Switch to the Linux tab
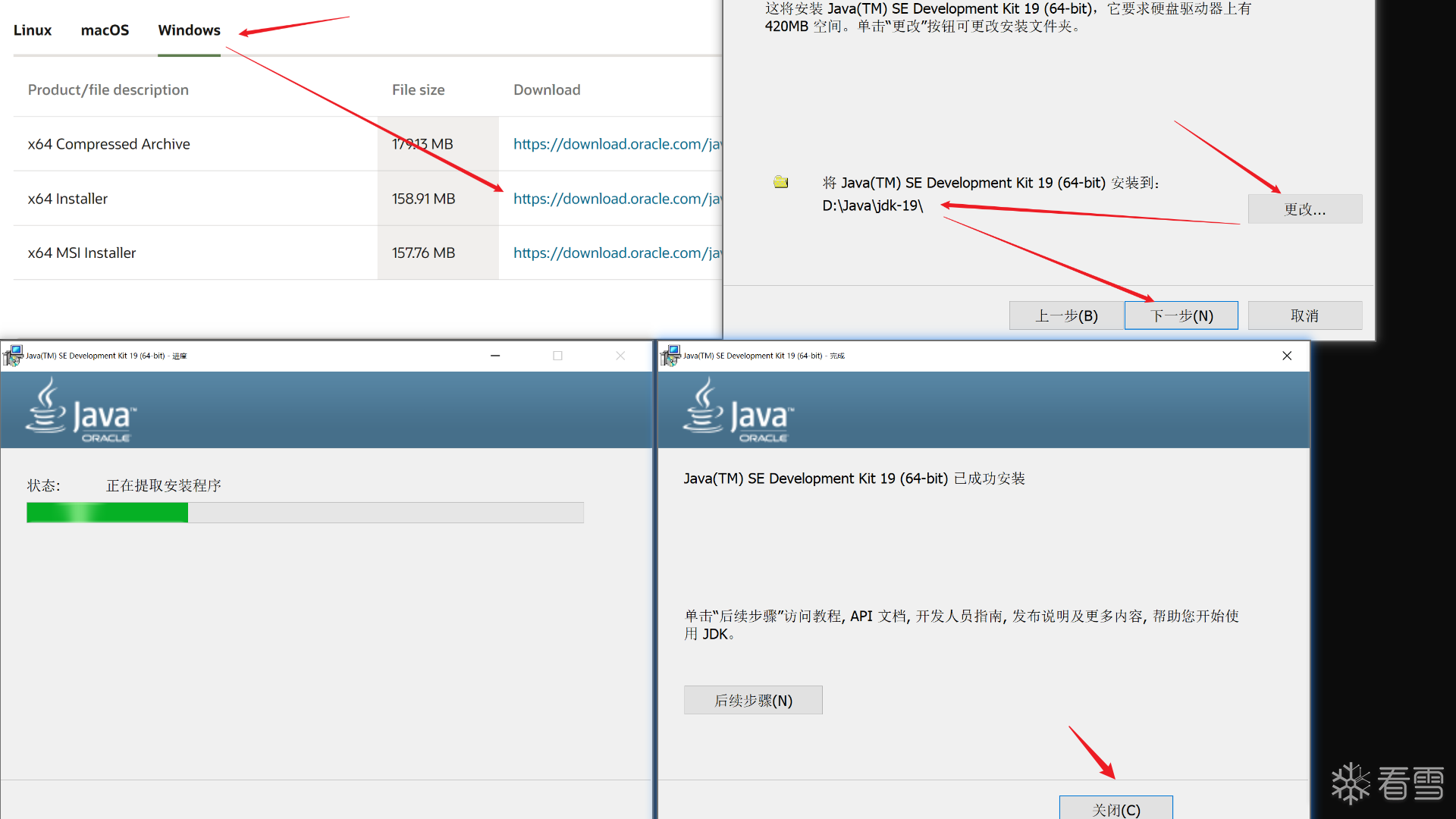 [33, 30]
